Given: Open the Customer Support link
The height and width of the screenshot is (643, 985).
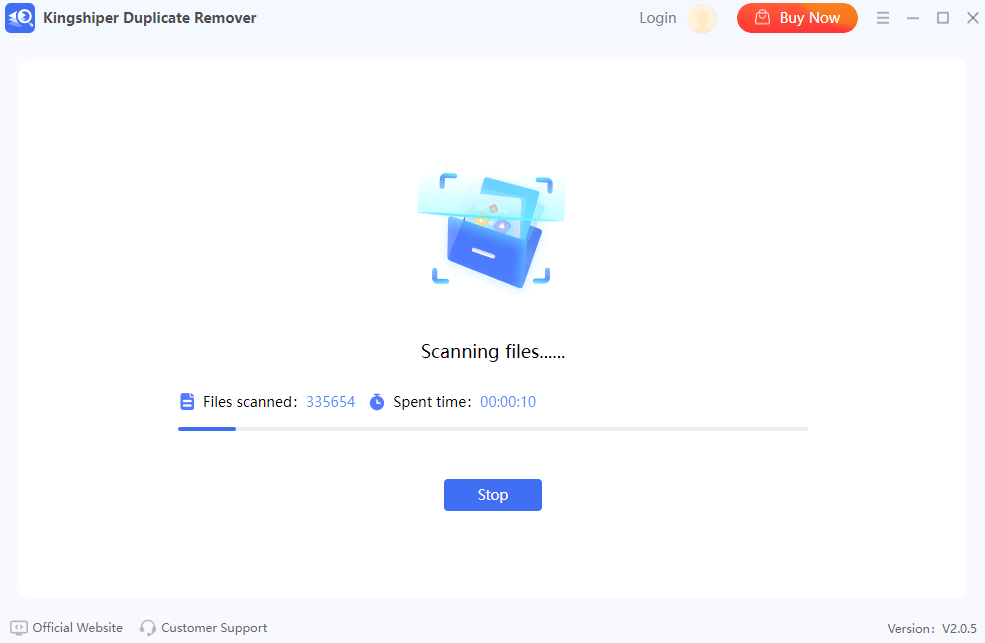Looking at the screenshot, I should click(214, 628).
